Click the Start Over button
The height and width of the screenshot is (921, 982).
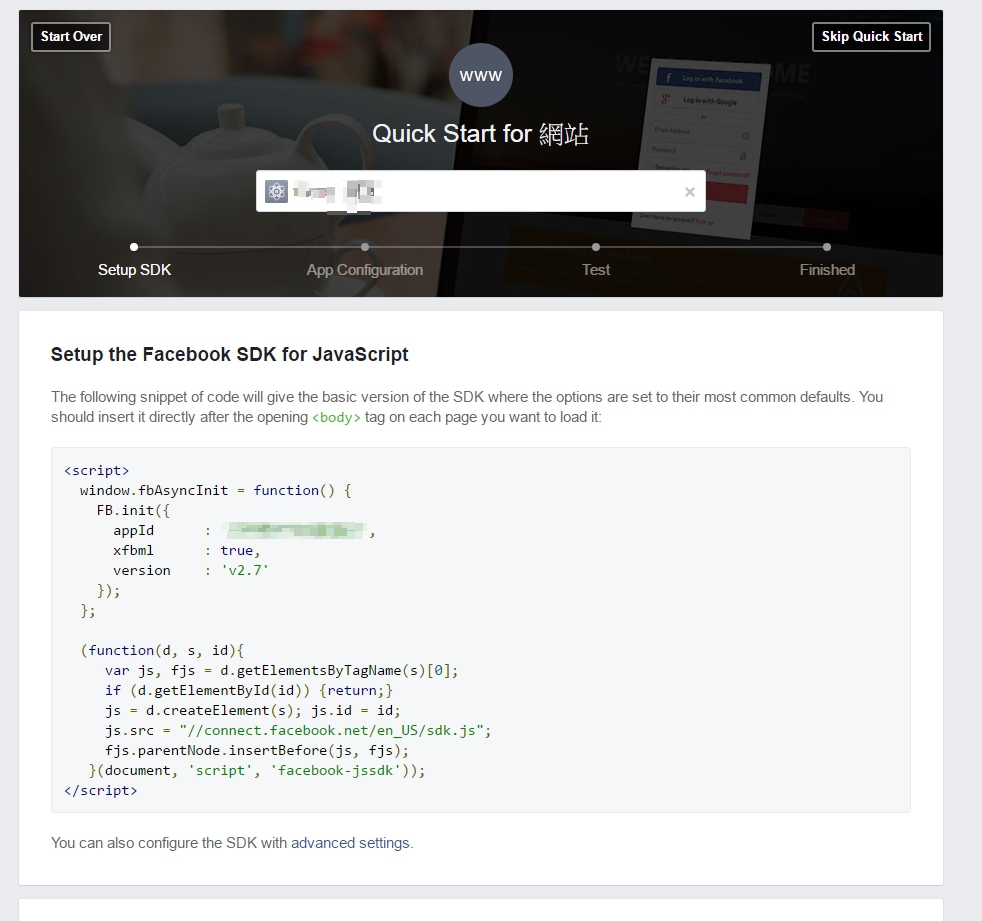coord(71,37)
